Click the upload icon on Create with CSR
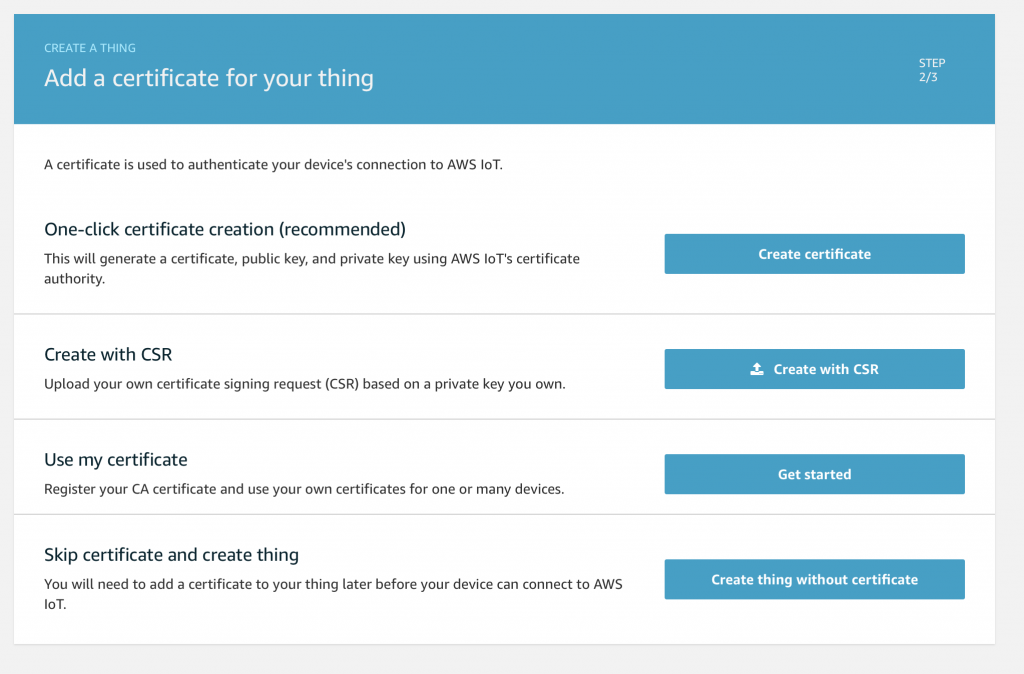The height and width of the screenshot is (674, 1024). (757, 369)
